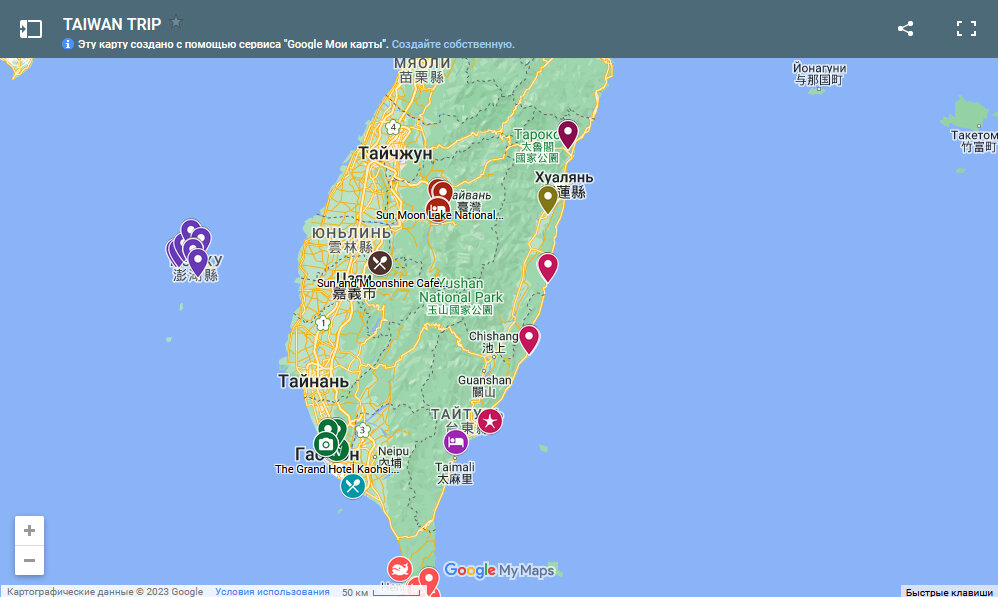
Task: Select the olive pin near Hualien
Action: [x=548, y=200]
